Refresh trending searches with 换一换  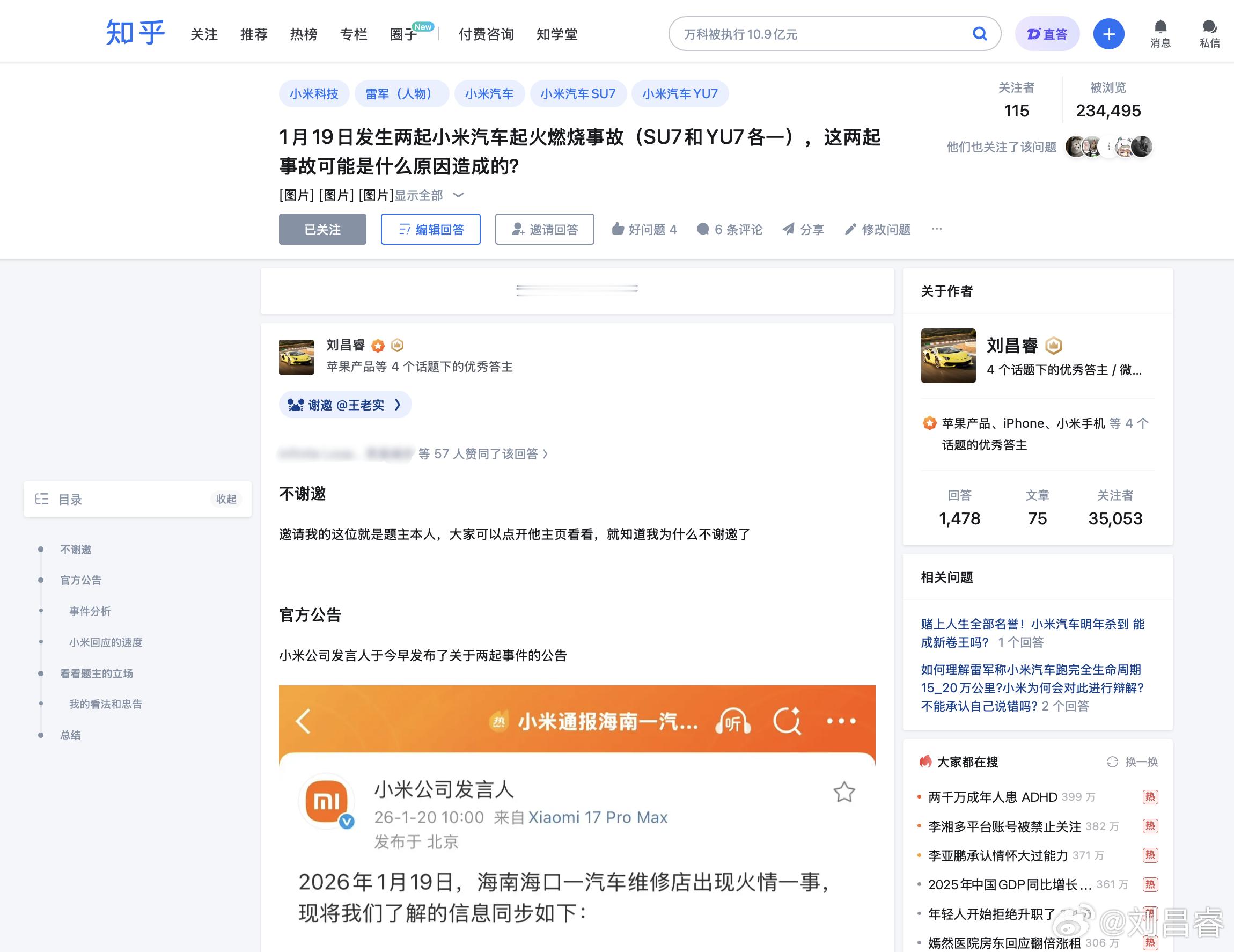point(1132,761)
